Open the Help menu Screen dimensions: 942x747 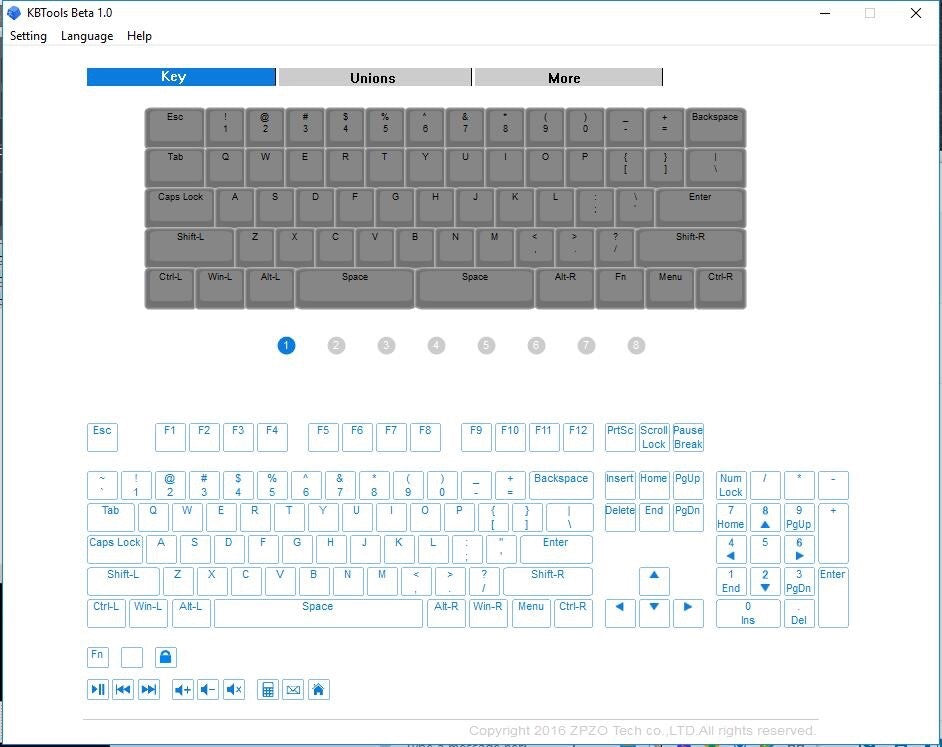pyautogui.click(x=139, y=36)
